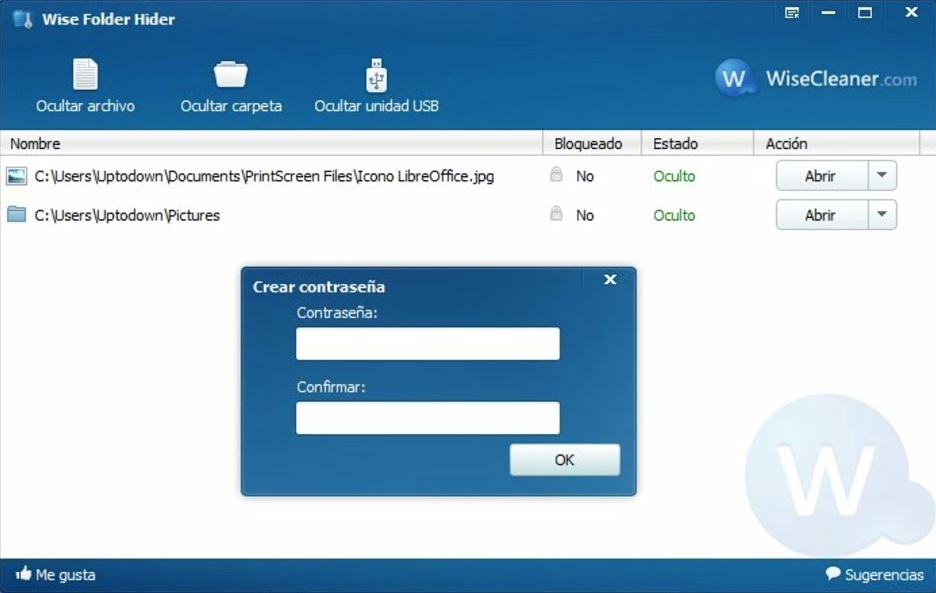Click the Acción column header
The width and height of the screenshot is (936, 593).
[836, 143]
